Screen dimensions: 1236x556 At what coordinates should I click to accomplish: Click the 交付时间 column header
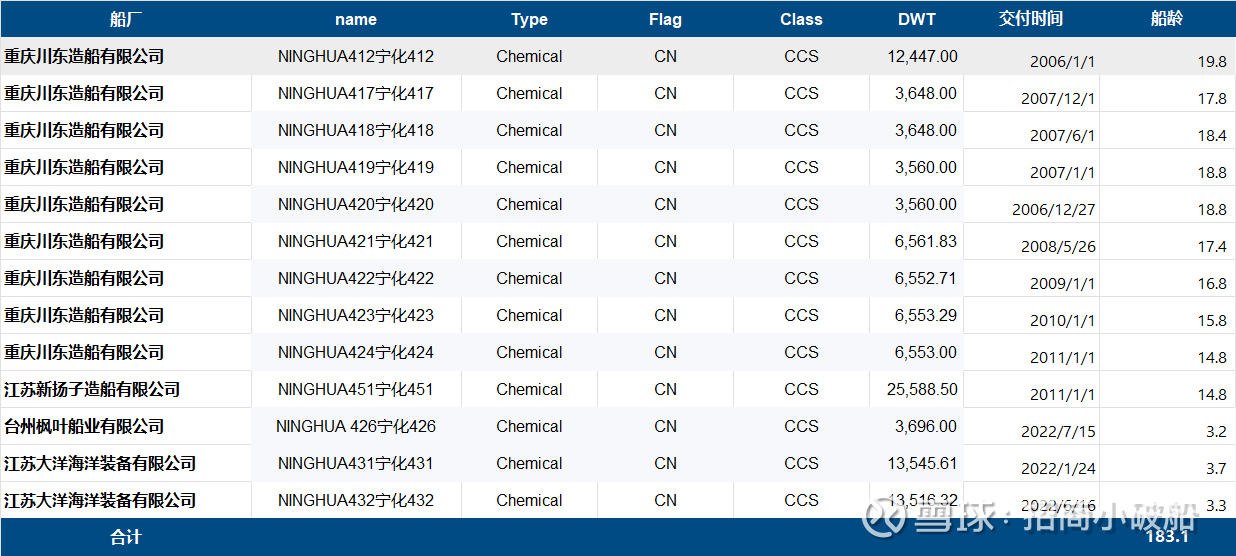pyautogui.click(x=1030, y=19)
